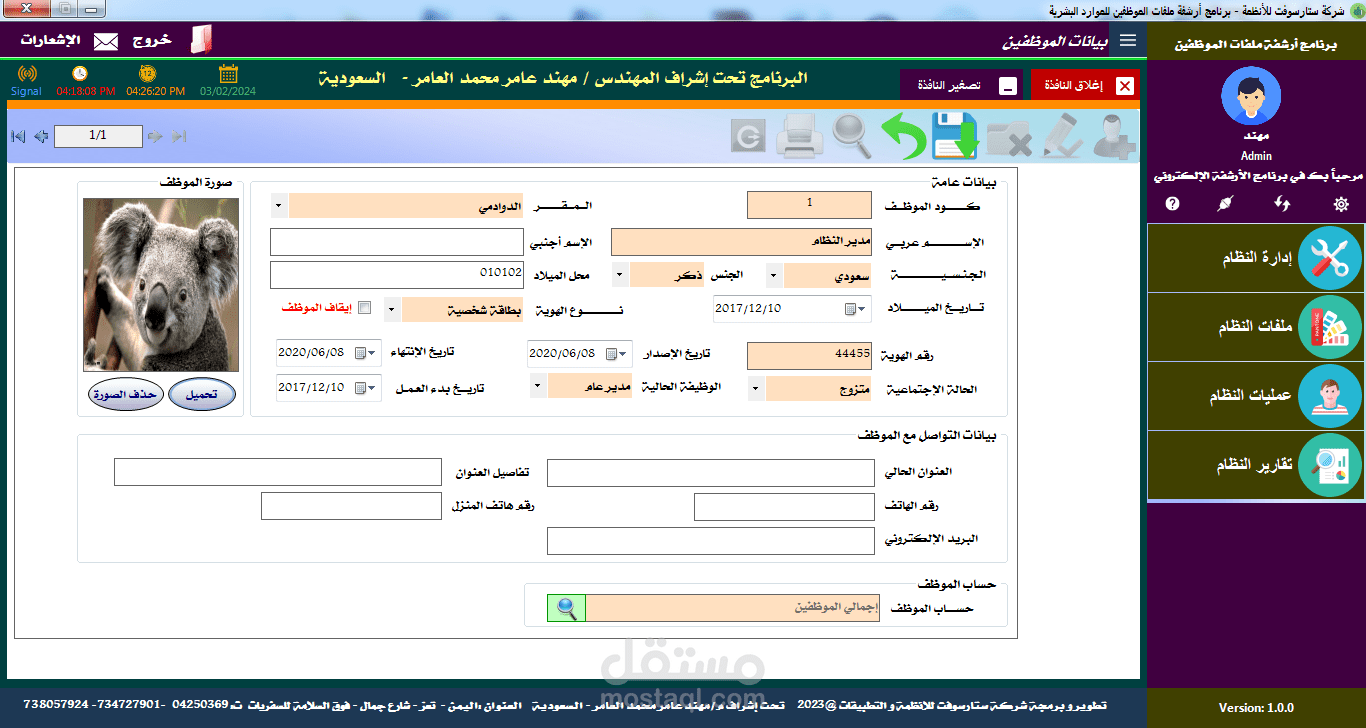This screenshot has width=1366, height=728.
Task: Click تصغير النافذة button
Action: [x=961, y=85]
